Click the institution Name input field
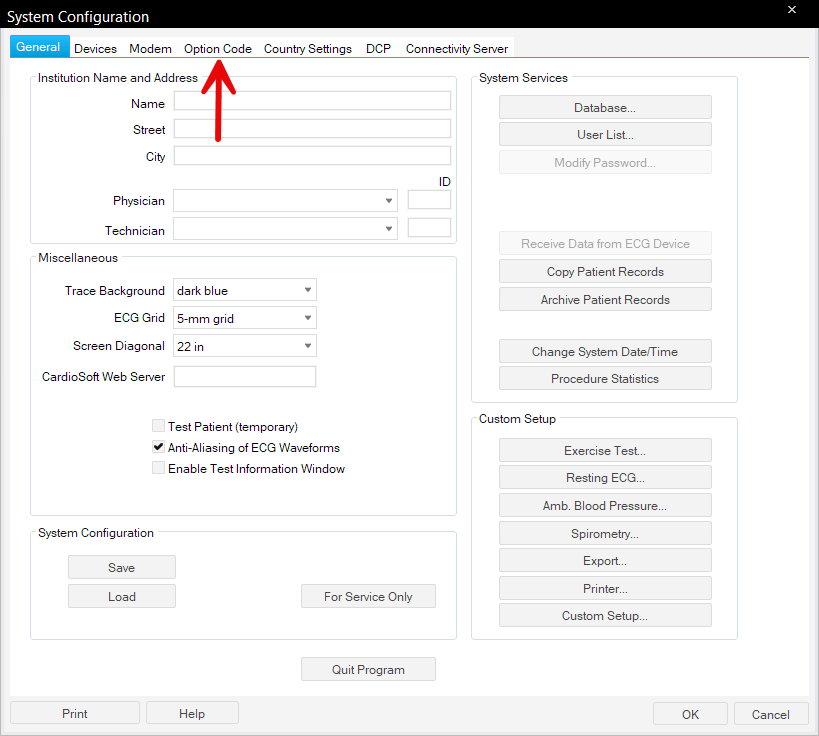The width and height of the screenshot is (819, 736). (312, 101)
